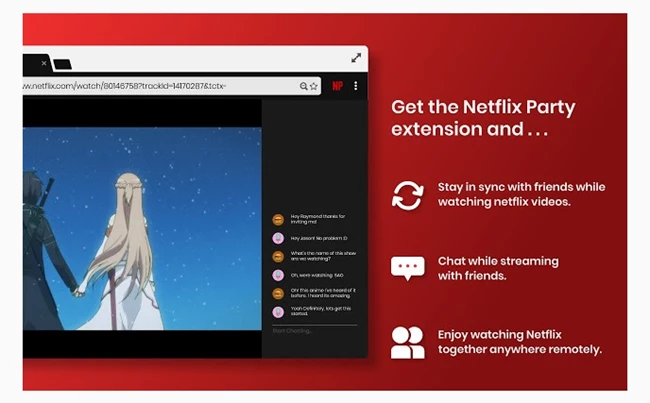The height and width of the screenshot is (403, 650).
Task: Select message 'Oh, we're watching SAO'
Action: pos(317,275)
